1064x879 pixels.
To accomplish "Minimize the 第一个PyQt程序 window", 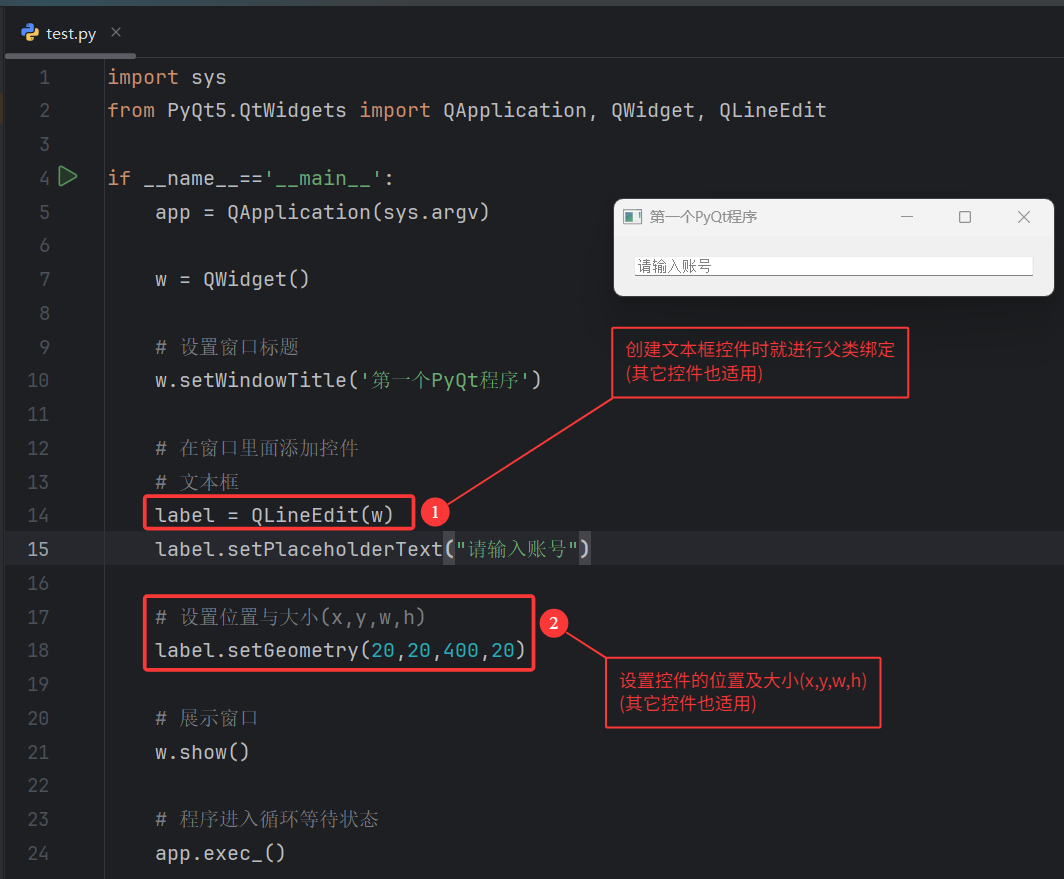I will [907, 217].
